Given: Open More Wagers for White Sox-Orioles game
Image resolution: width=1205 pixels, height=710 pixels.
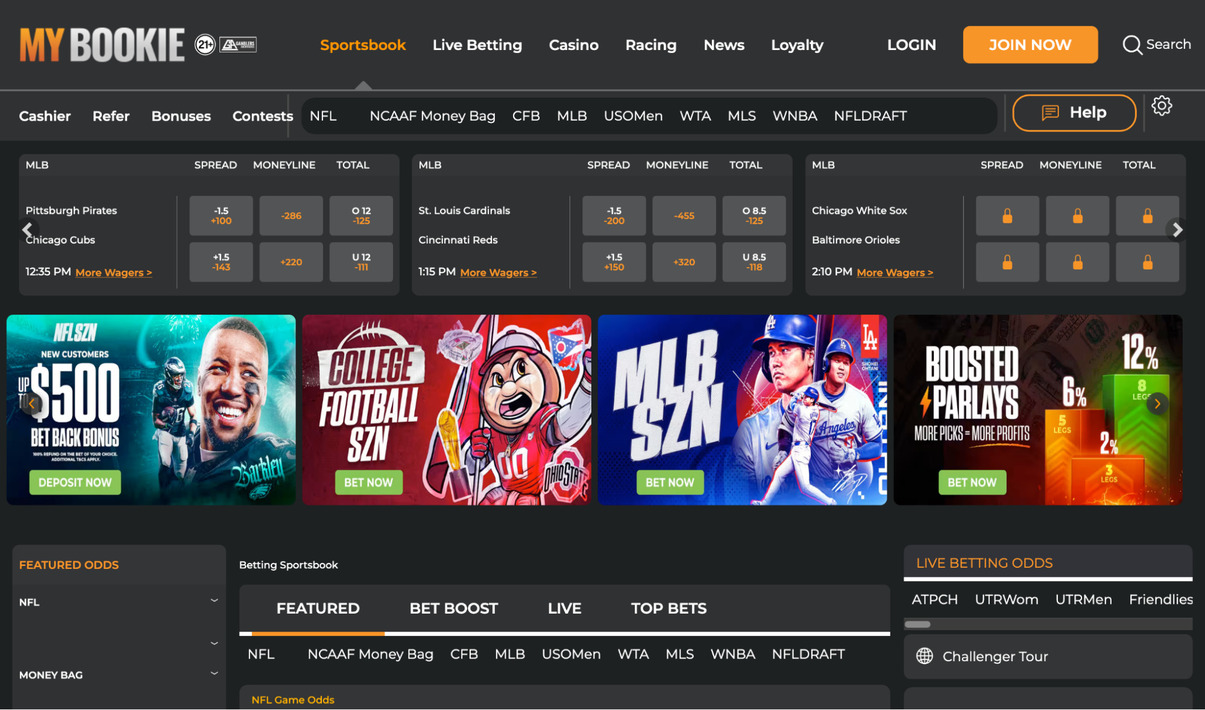Looking at the screenshot, I should (894, 272).
